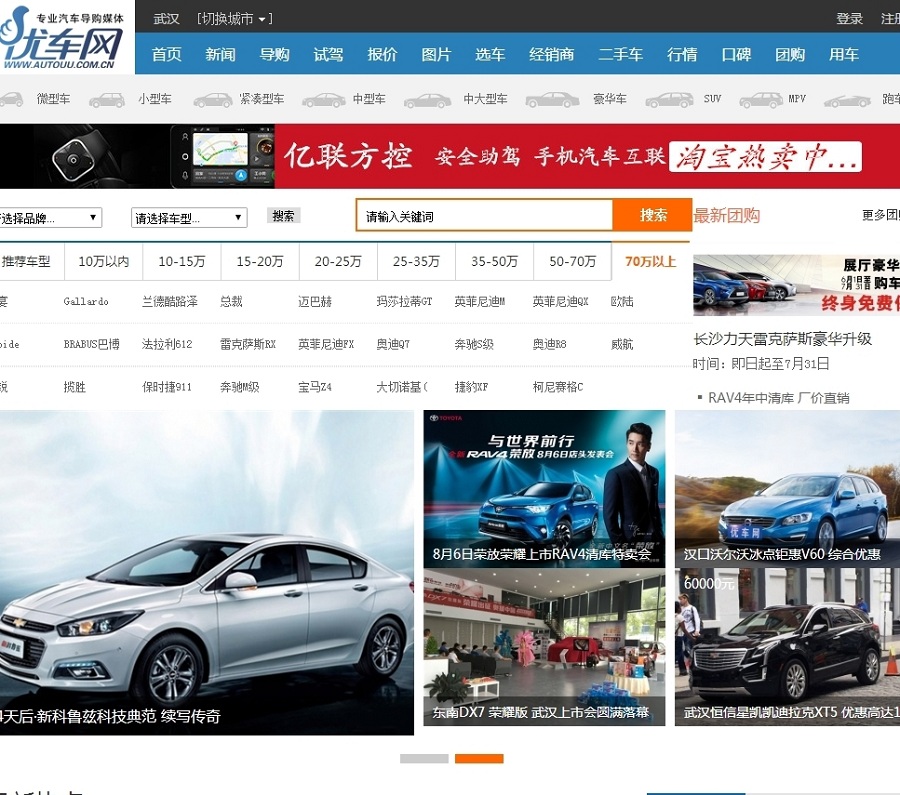Click the gray 搜索 button beside dropdowns

[x=284, y=216]
